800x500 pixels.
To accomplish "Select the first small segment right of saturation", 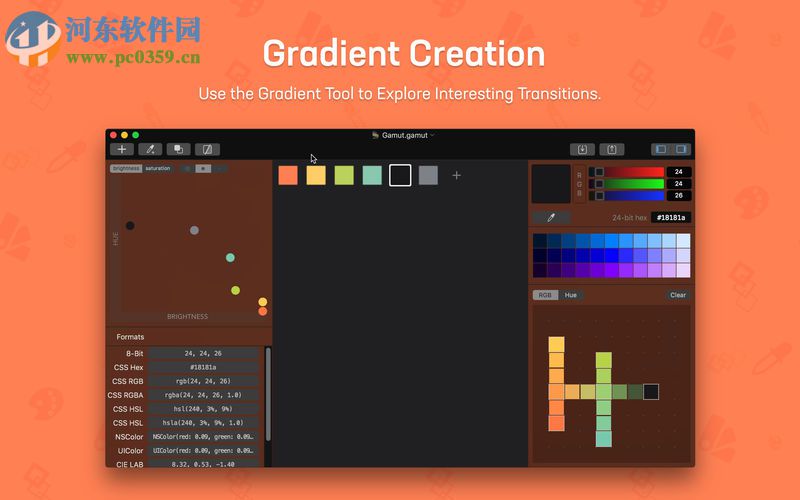I will point(187,168).
